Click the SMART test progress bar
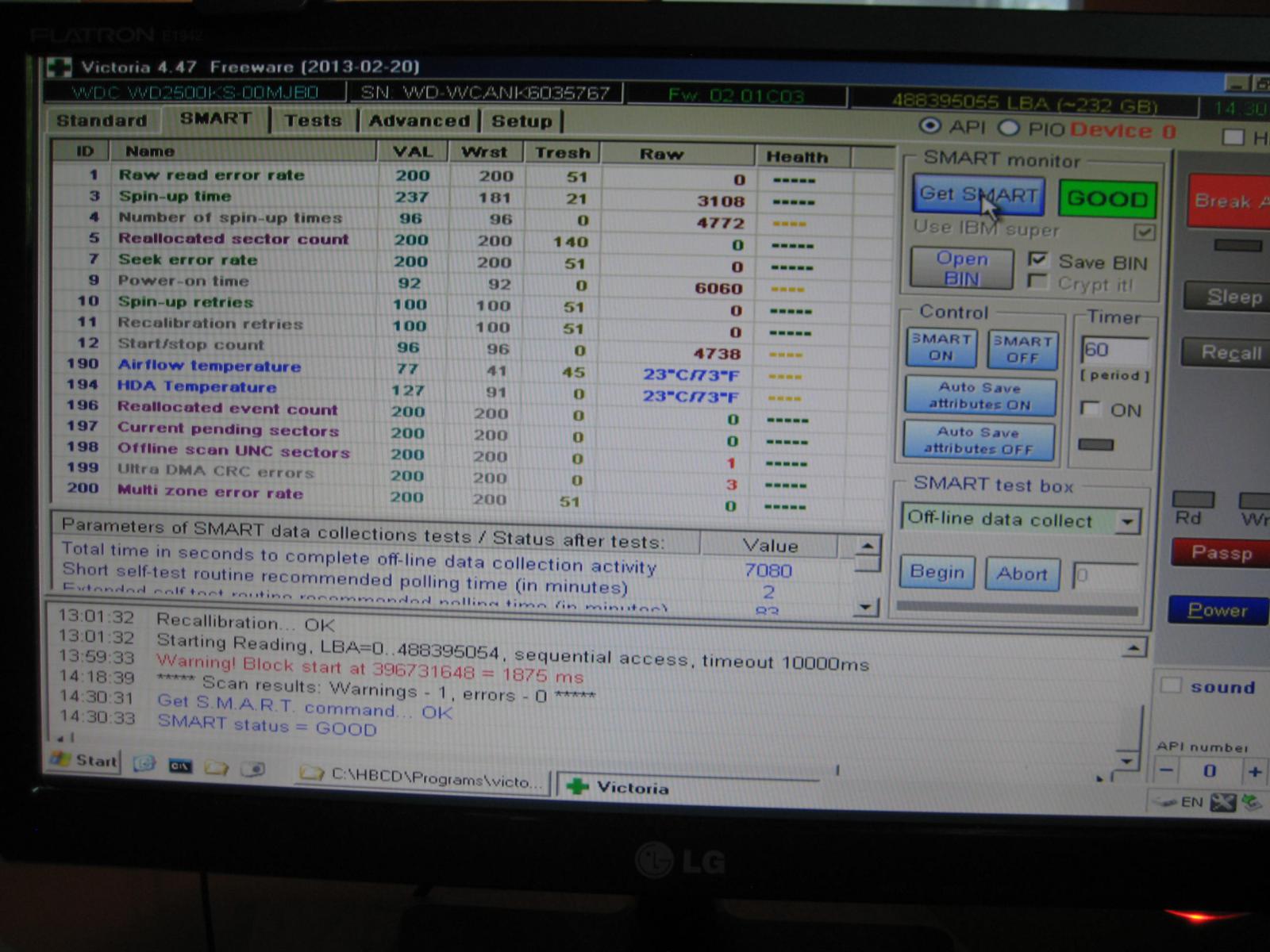Viewport: 1270px width, 952px height. click(1018, 609)
